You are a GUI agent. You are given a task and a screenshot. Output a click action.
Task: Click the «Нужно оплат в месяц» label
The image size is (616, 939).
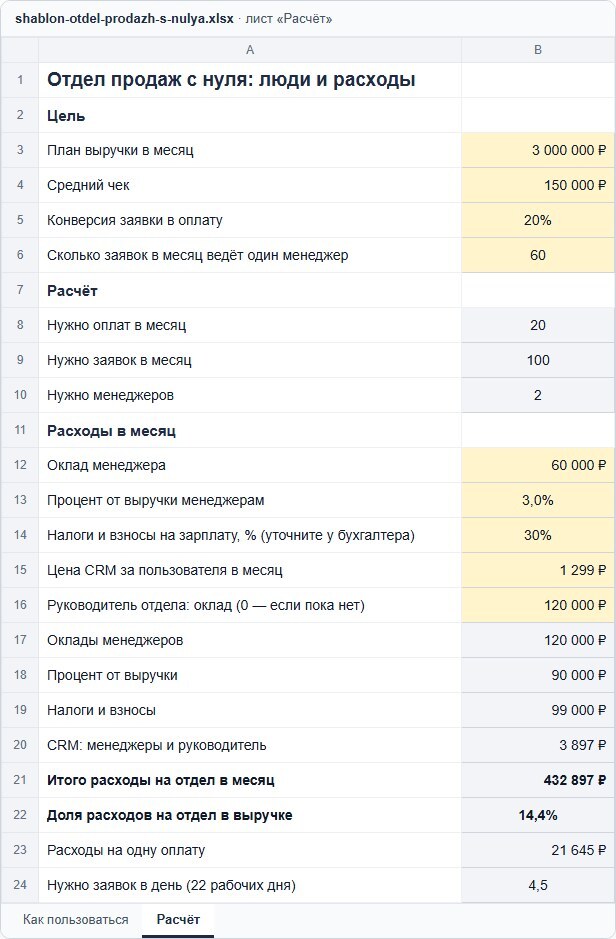click(x=117, y=325)
